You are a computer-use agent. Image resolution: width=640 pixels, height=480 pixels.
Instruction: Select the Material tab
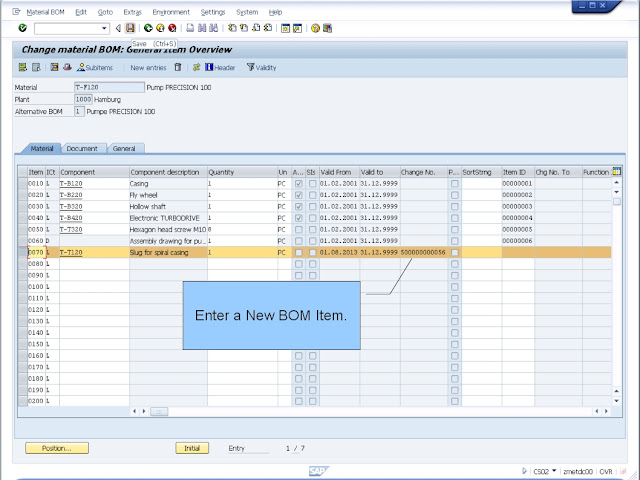[42, 149]
